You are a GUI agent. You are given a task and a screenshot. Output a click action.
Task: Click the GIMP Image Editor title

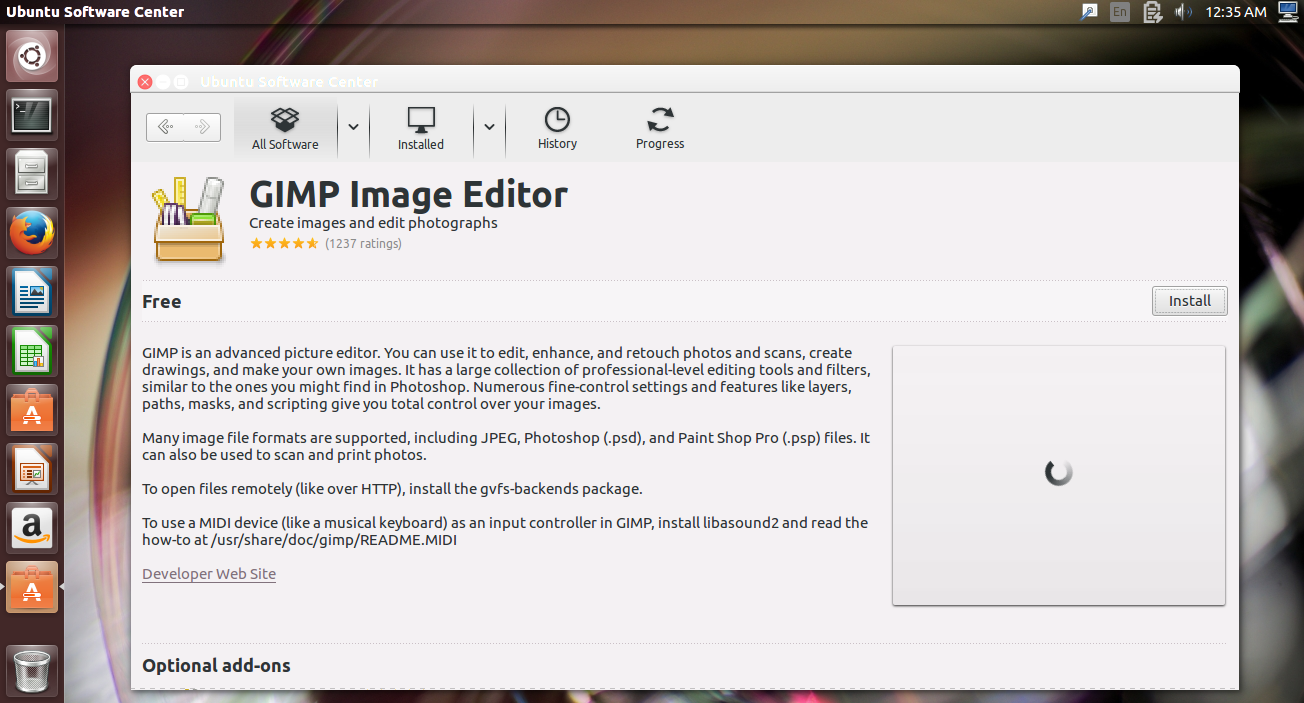click(x=408, y=194)
